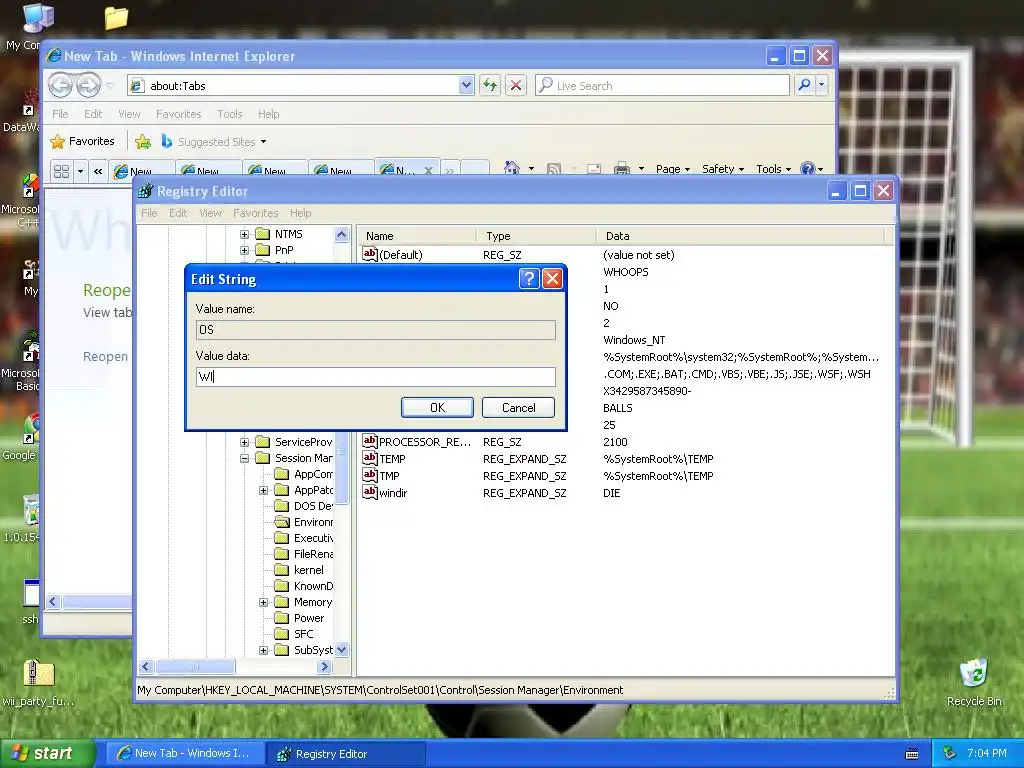This screenshot has height=768, width=1024.
Task: Click the Name column header
Action: coord(417,236)
